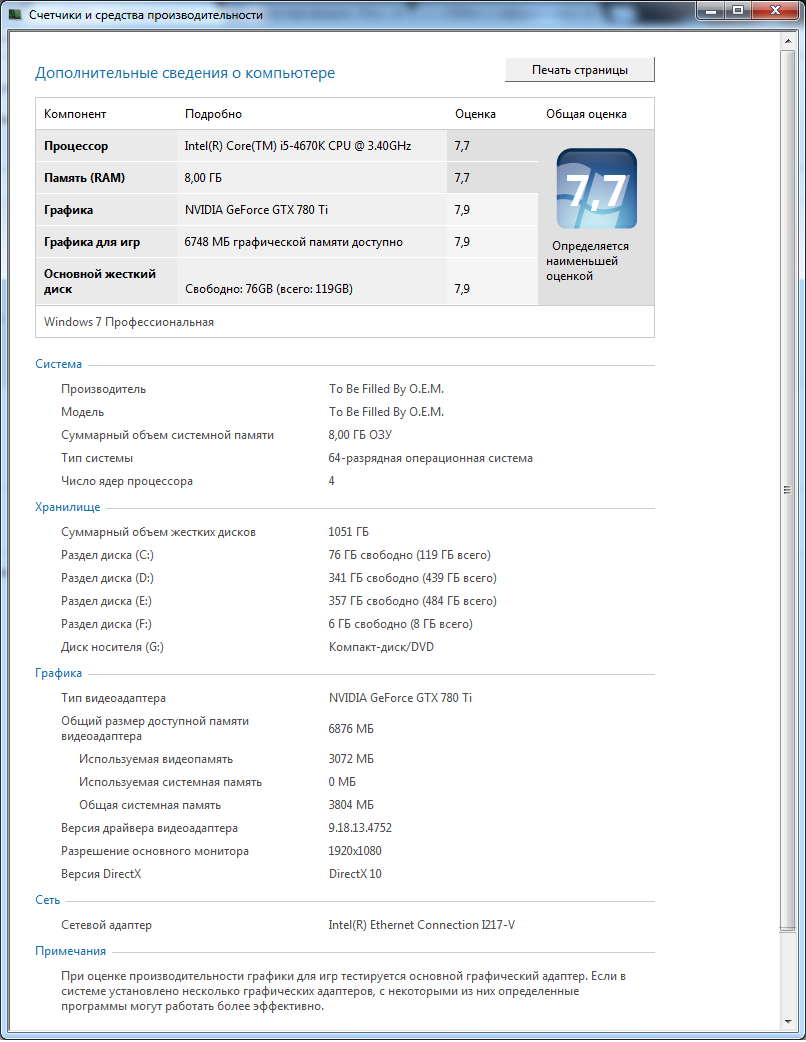Image resolution: width=806 pixels, height=1042 pixels.
Task: Click the 8,00 ГБ memory cell in table
Action: pos(203,177)
